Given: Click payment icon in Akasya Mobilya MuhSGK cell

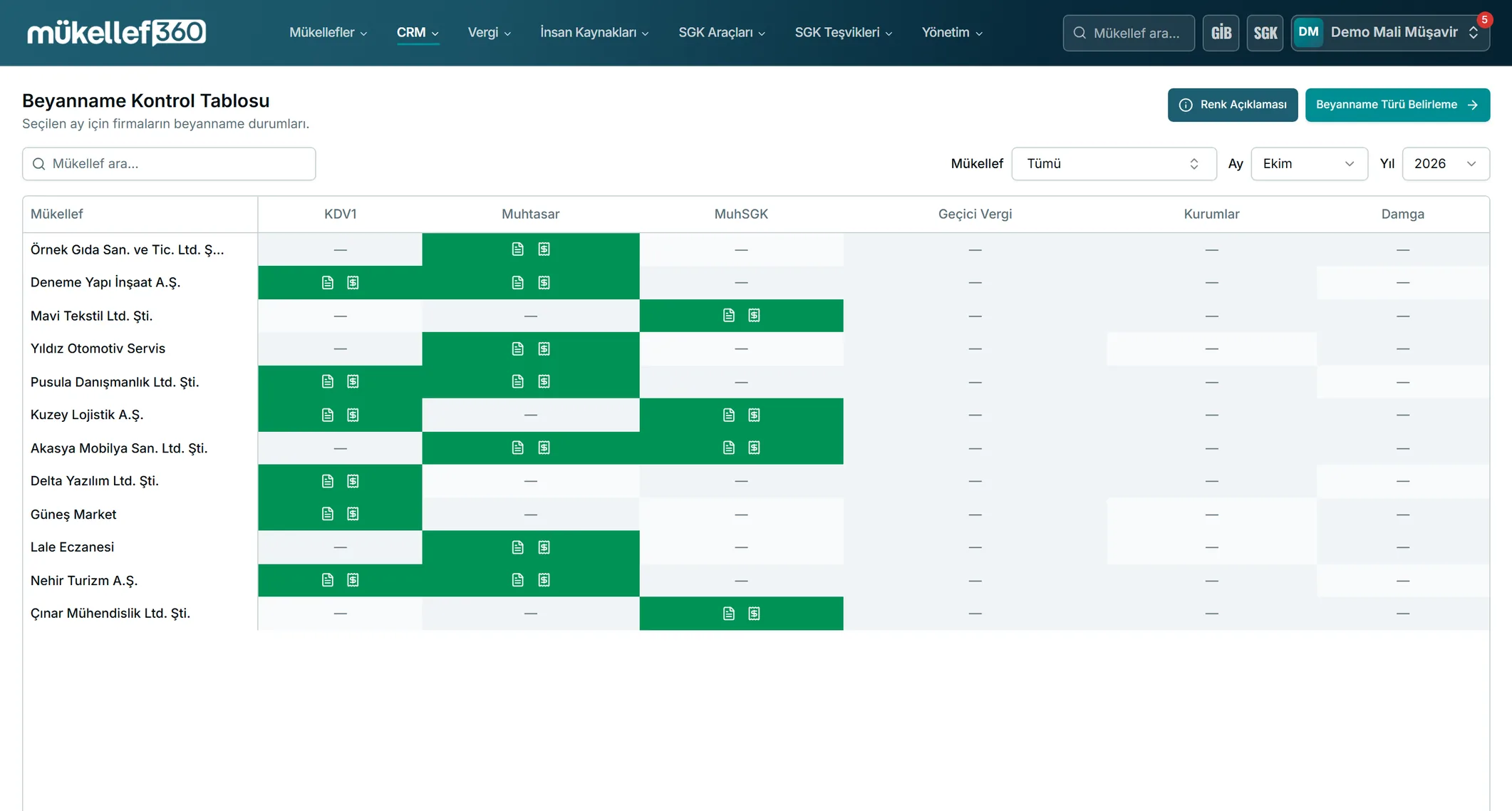Looking at the screenshot, I should click(755, 448).
